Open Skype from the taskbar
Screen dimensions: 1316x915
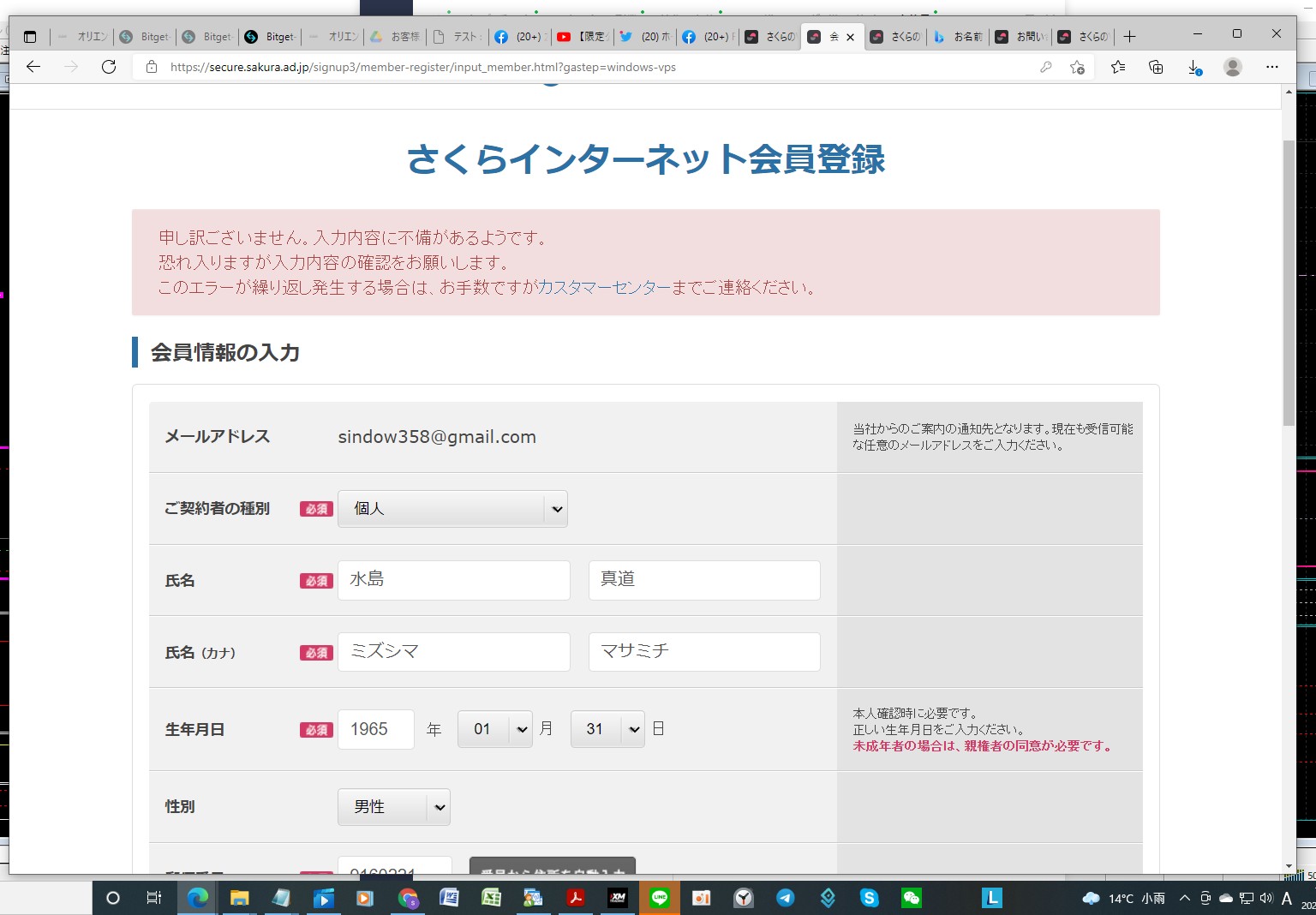click(x=869, y=898)
